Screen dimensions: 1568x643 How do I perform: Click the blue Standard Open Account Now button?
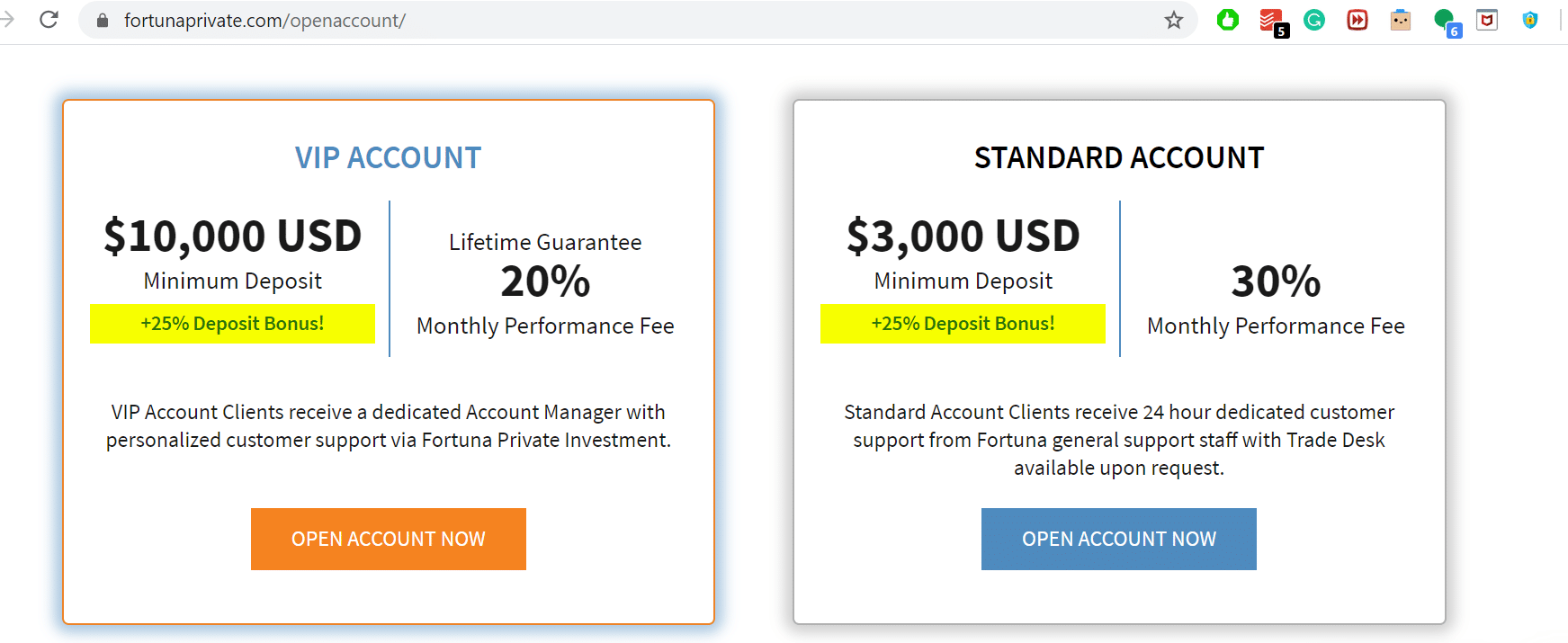(1118, 539)
